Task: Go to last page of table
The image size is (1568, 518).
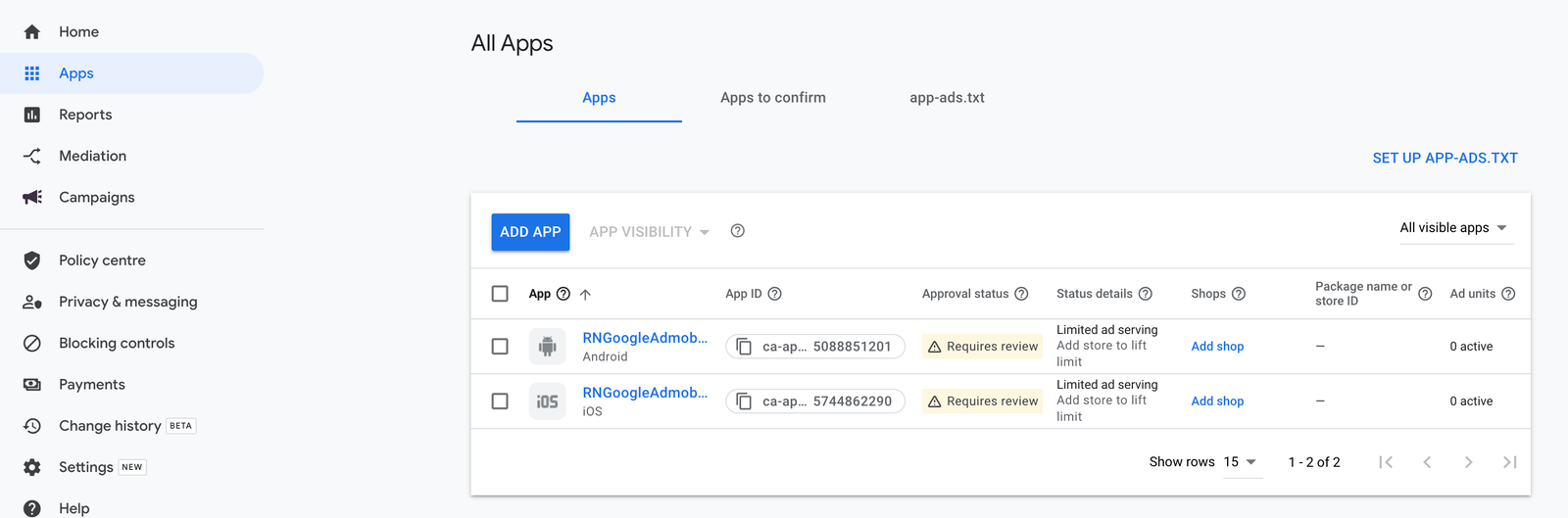Action: tap(1510, 462)
